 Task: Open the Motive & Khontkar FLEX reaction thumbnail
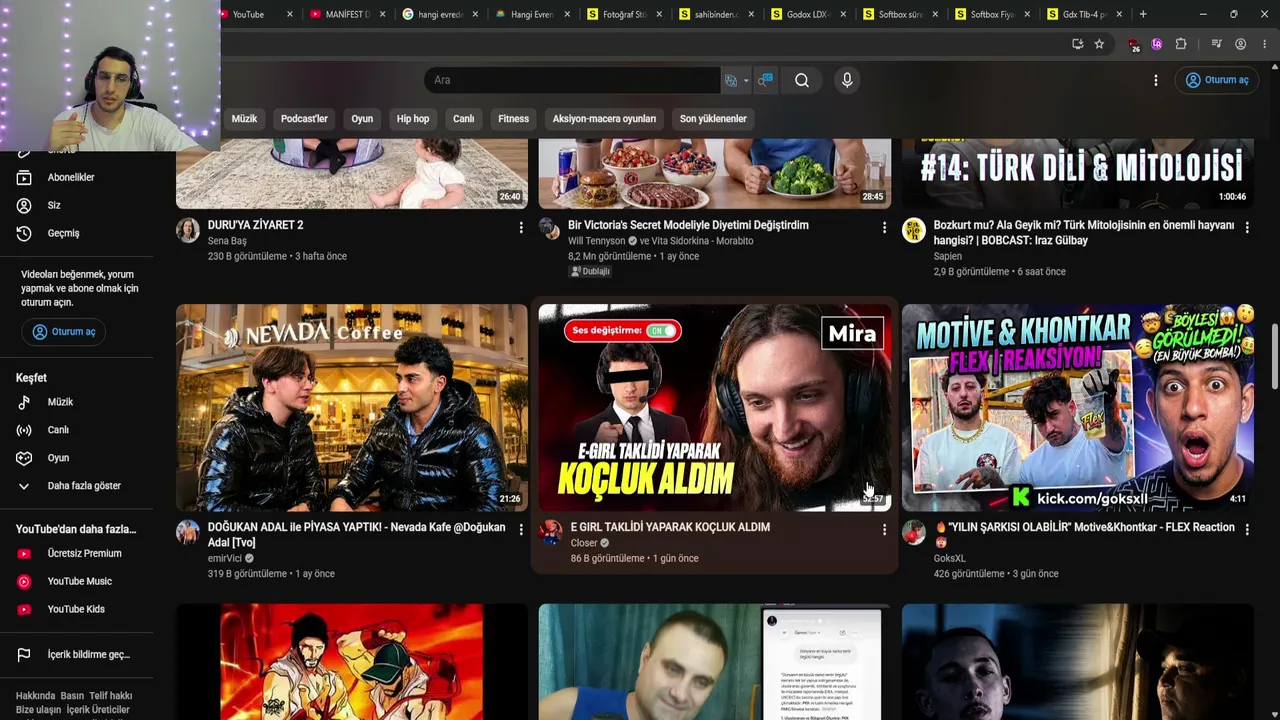tap(1078, 408)
